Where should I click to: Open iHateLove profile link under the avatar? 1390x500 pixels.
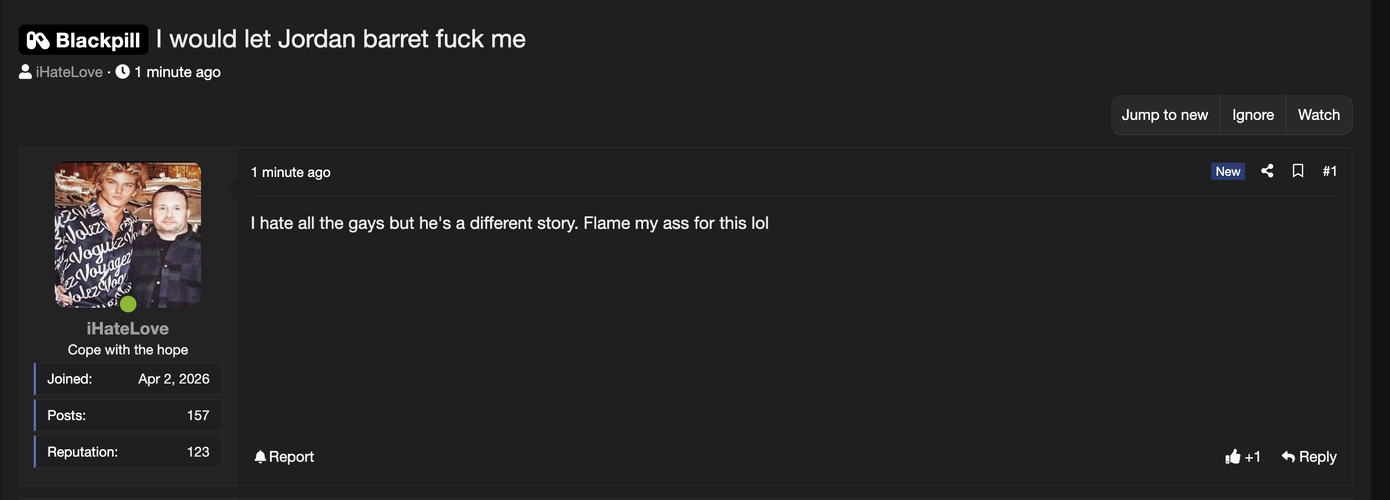click(128, 329)
